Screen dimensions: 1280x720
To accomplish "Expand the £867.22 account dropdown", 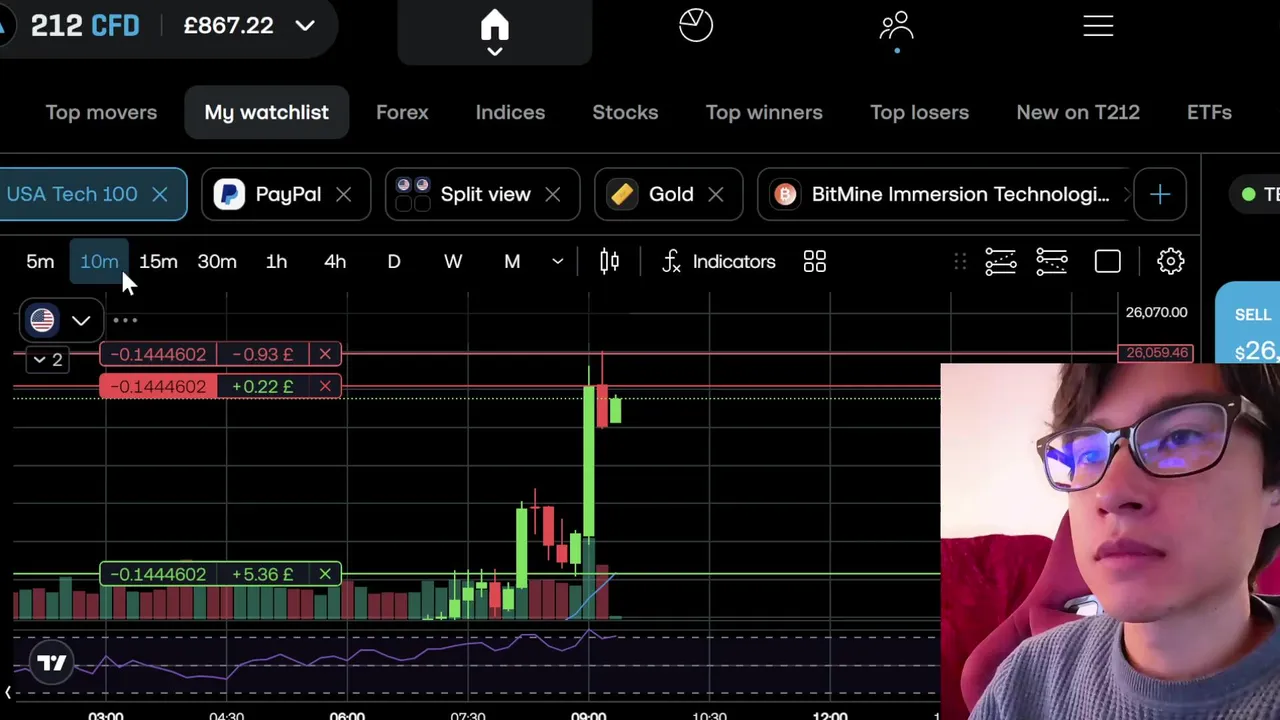I will click(x=305, y=26).
